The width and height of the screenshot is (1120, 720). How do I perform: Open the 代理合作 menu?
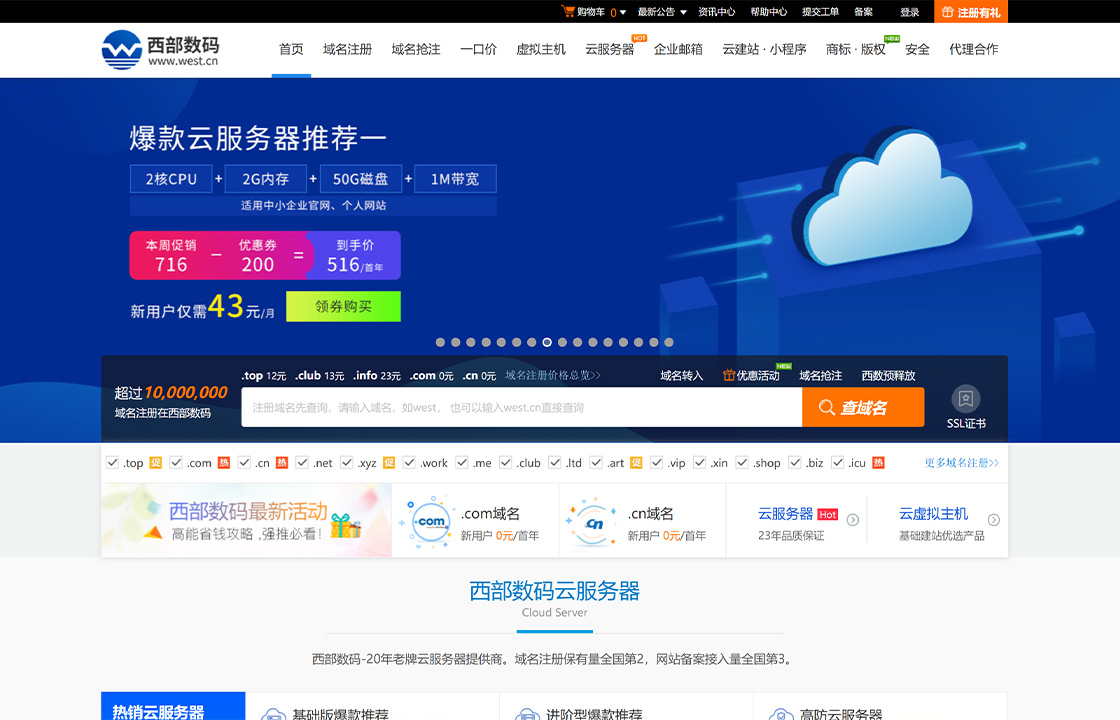point(974,49)
